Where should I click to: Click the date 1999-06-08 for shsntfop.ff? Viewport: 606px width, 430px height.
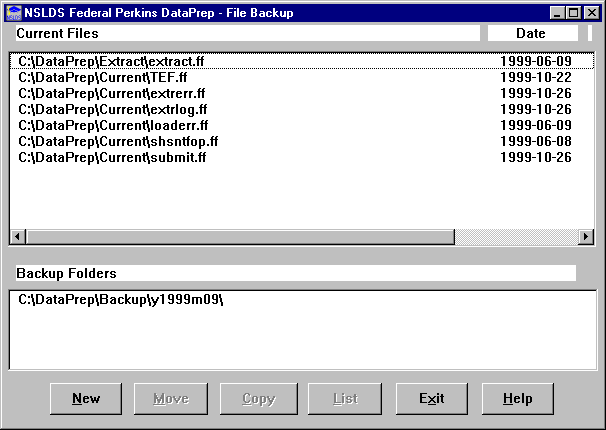[536, 141]
